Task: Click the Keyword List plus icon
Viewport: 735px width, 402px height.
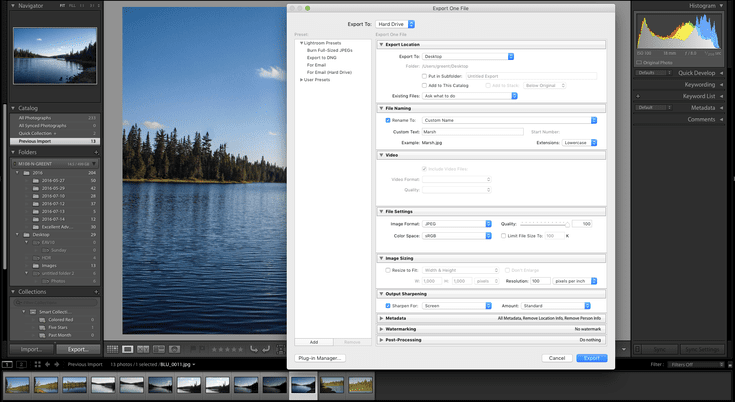Action: pyautogui.click(x=638, y=98)
